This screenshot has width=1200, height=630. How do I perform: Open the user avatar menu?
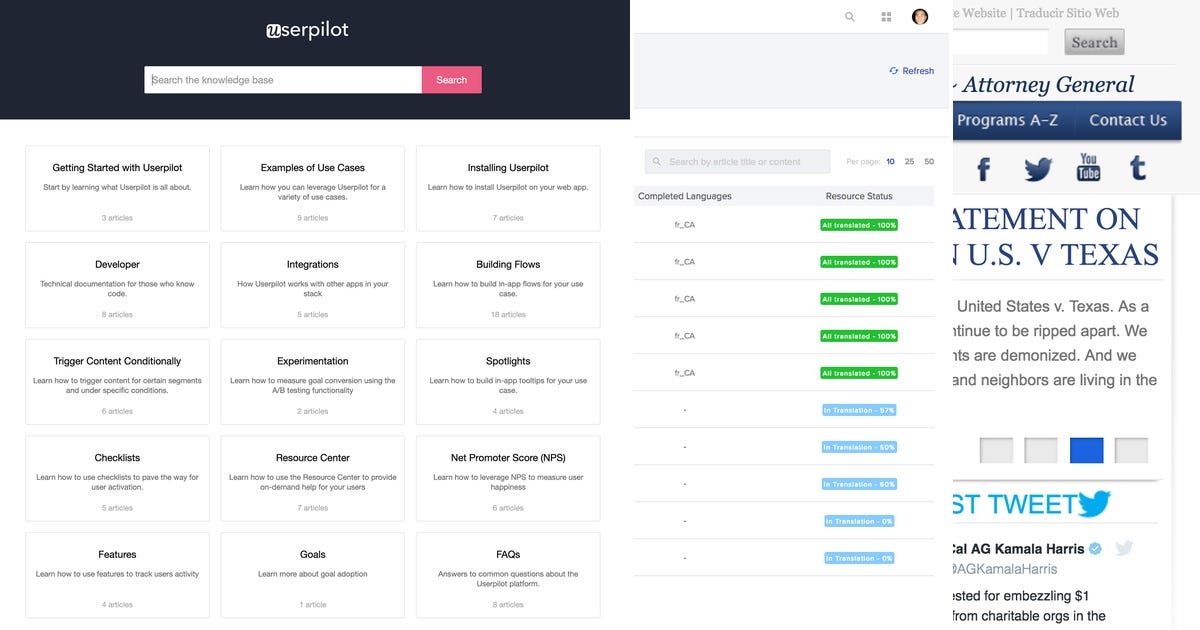(920, 17)
